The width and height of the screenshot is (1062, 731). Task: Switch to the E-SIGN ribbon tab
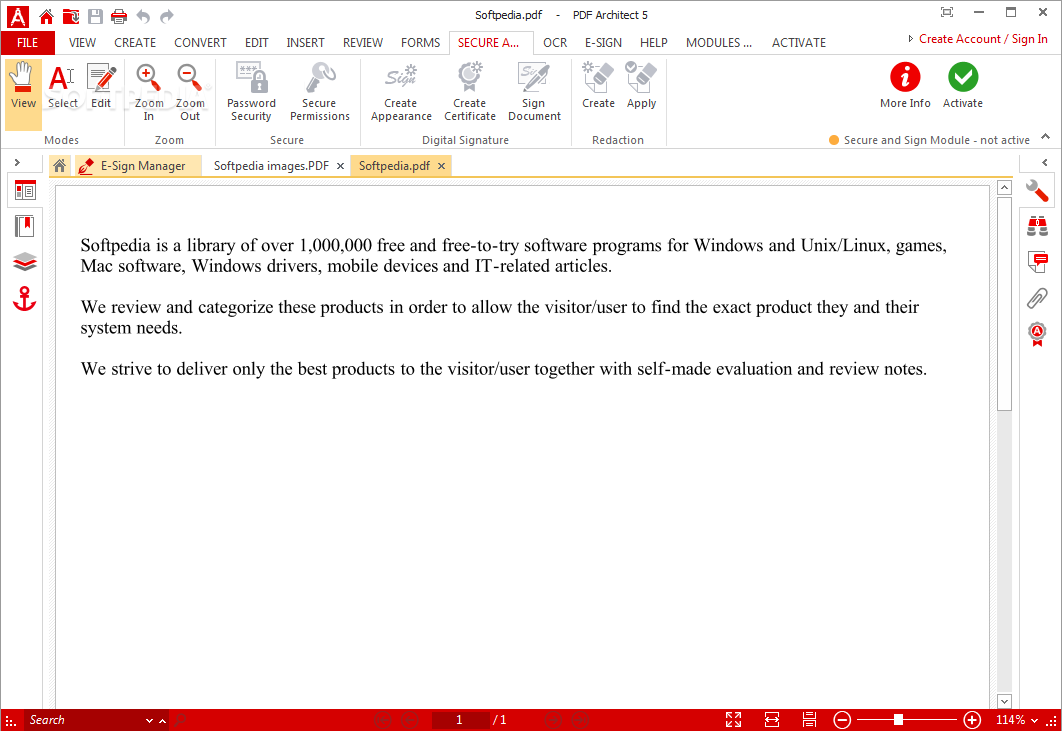603,43
